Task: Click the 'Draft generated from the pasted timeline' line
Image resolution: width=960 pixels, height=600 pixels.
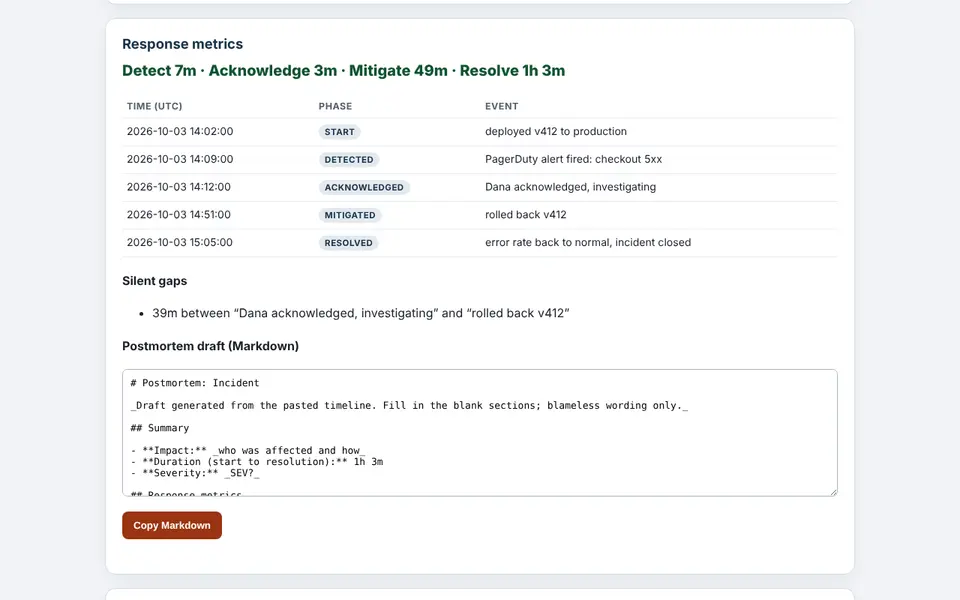Action: click(409, 405)
